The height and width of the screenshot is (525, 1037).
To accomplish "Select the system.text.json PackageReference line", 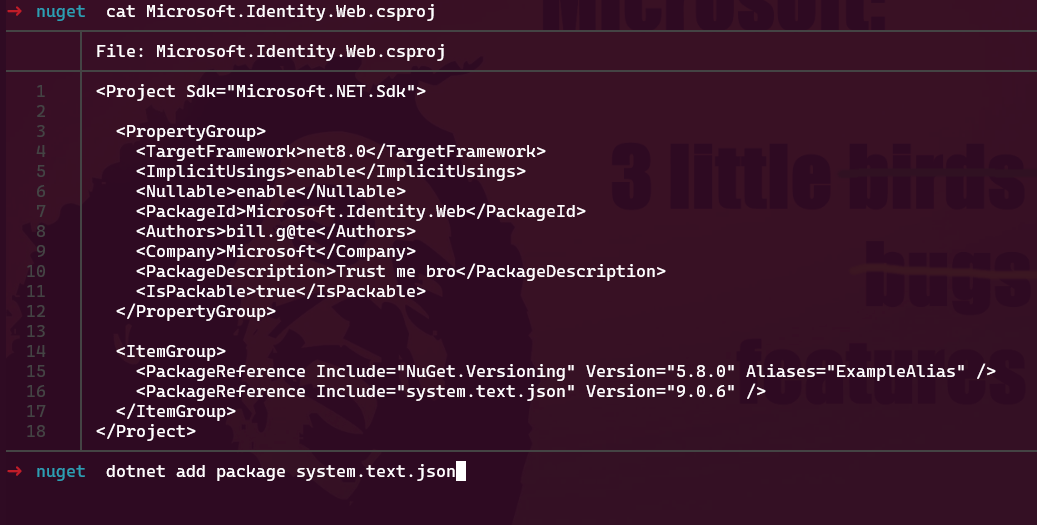I will pos(450,391).
